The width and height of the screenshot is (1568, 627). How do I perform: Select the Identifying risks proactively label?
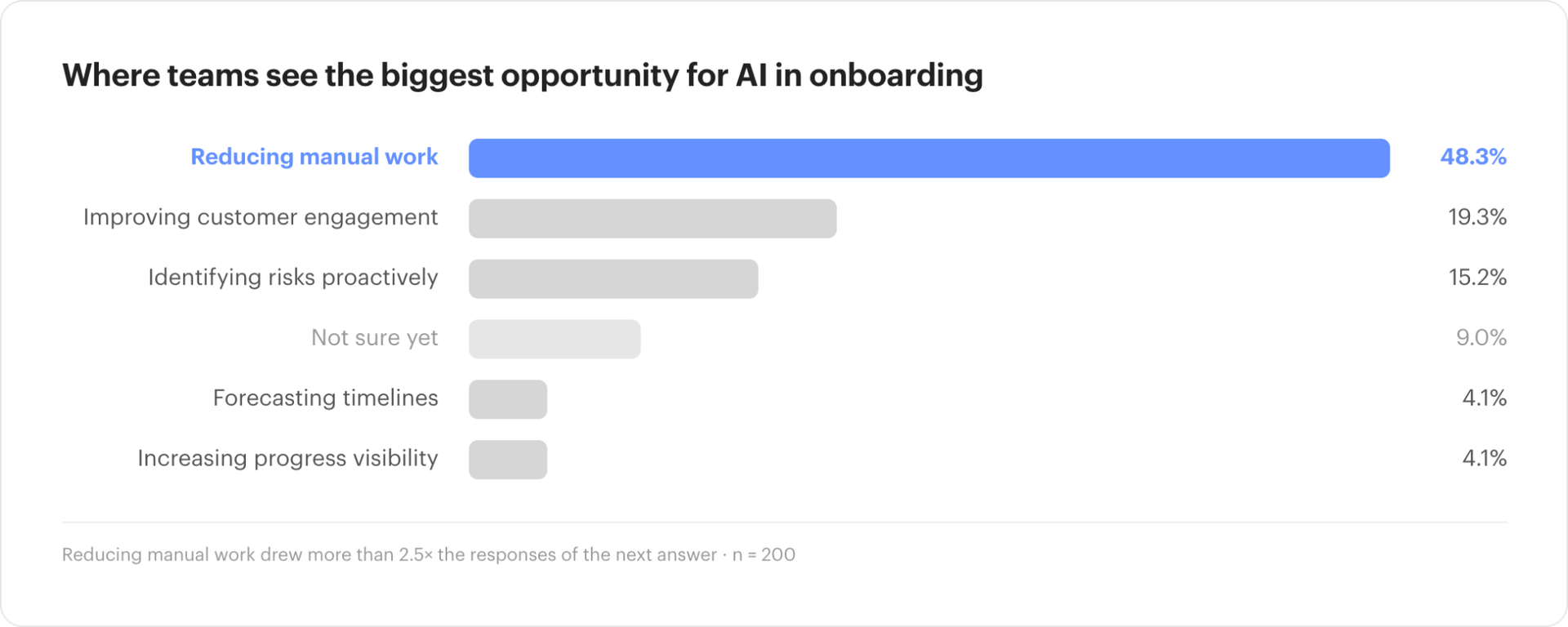292,278
